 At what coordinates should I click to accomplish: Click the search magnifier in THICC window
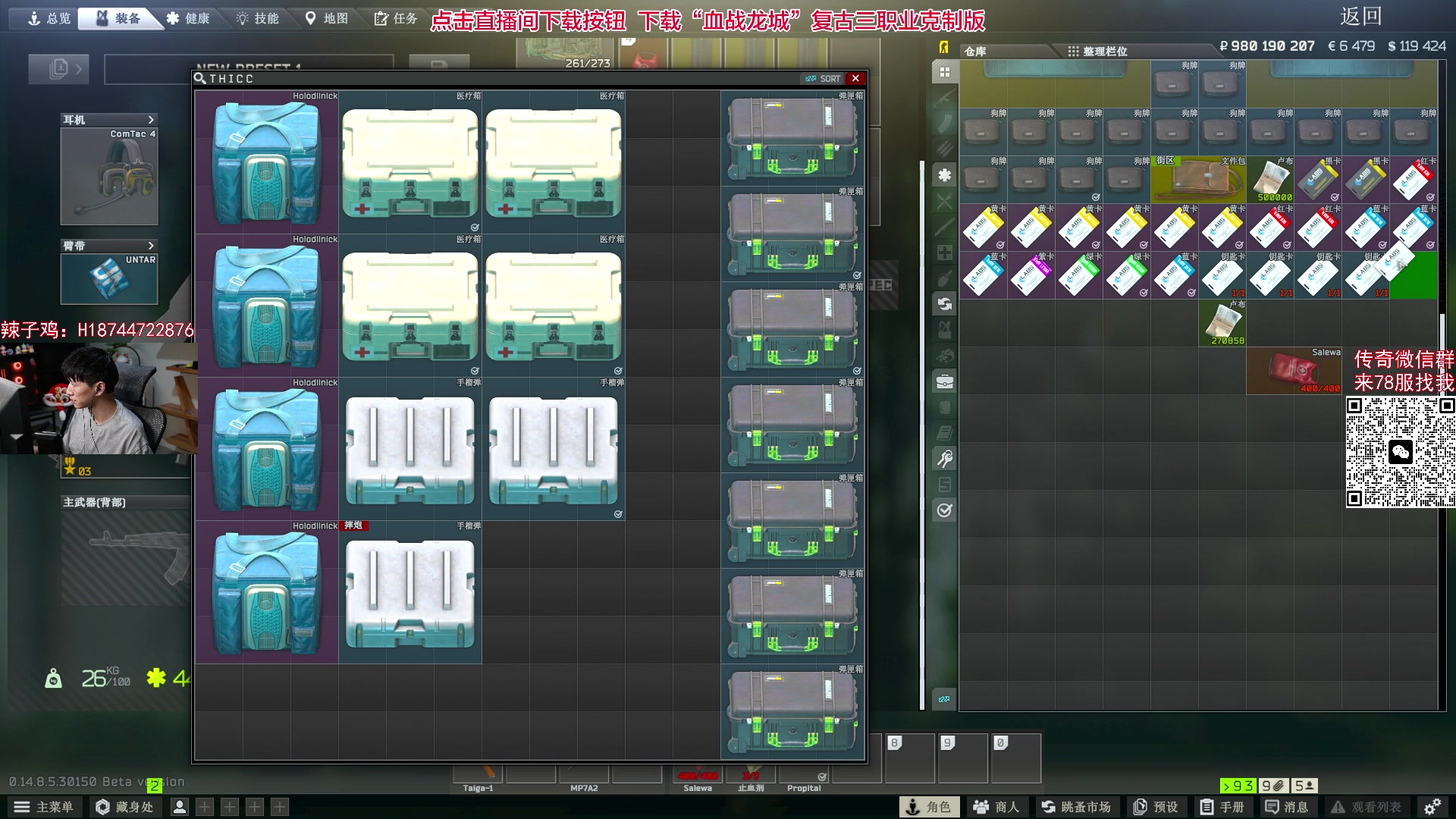(x=200, y=78)
